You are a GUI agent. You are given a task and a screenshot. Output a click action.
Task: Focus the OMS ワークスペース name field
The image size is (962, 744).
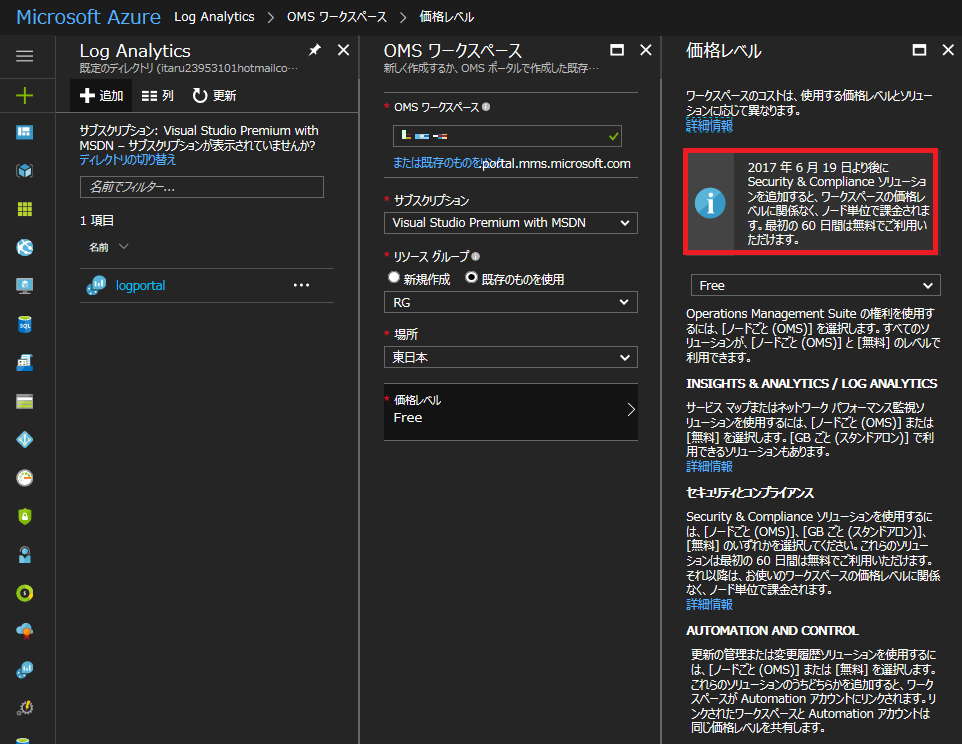point(507,136)
